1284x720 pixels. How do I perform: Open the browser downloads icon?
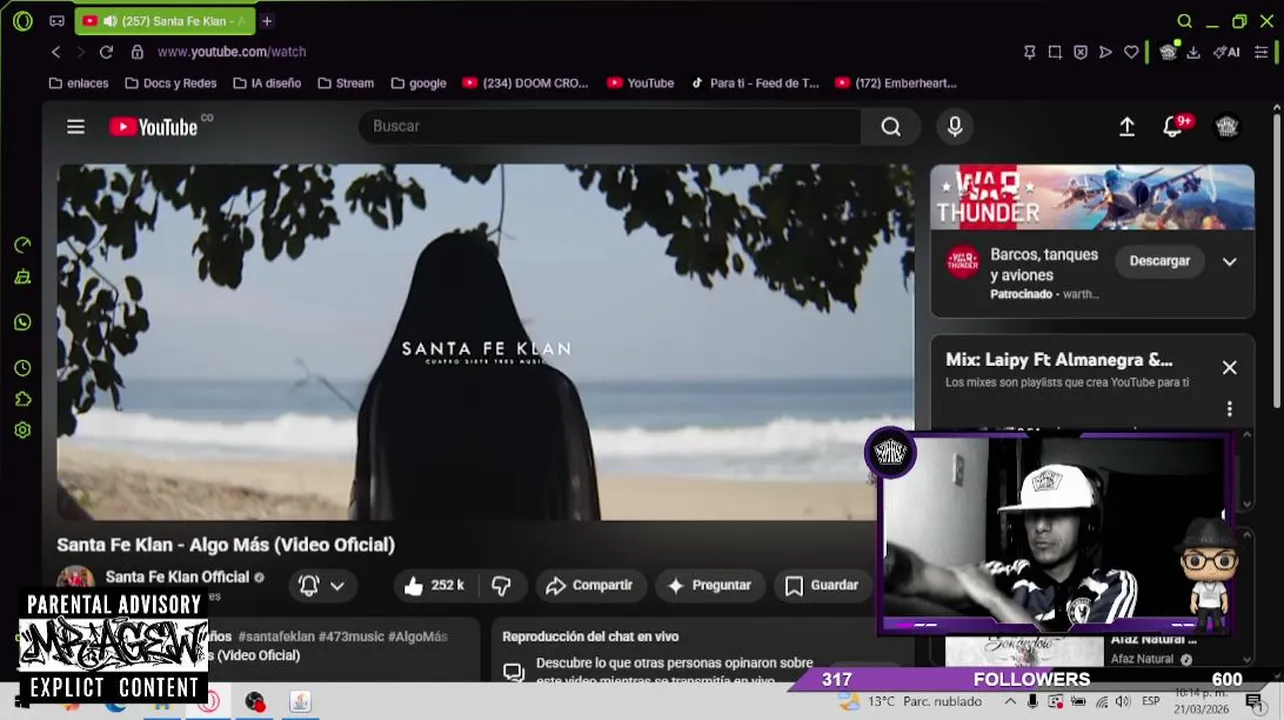[1193, 52]
